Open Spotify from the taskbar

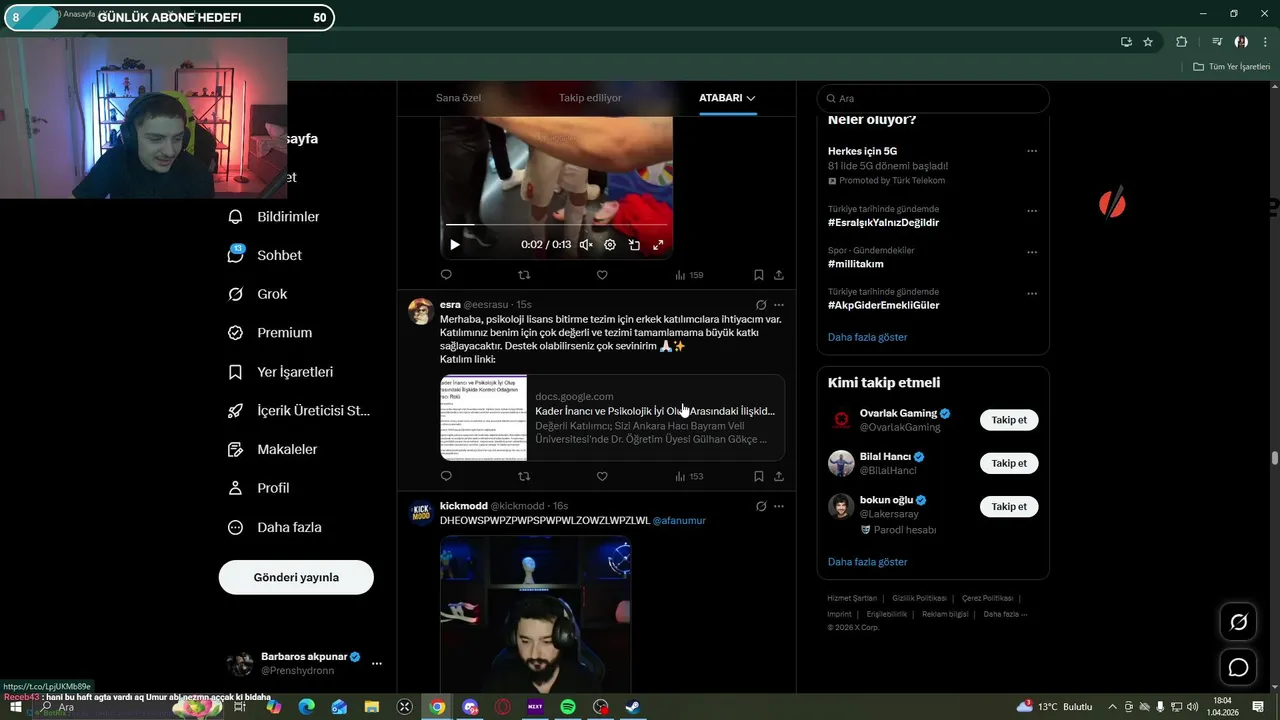568,707
